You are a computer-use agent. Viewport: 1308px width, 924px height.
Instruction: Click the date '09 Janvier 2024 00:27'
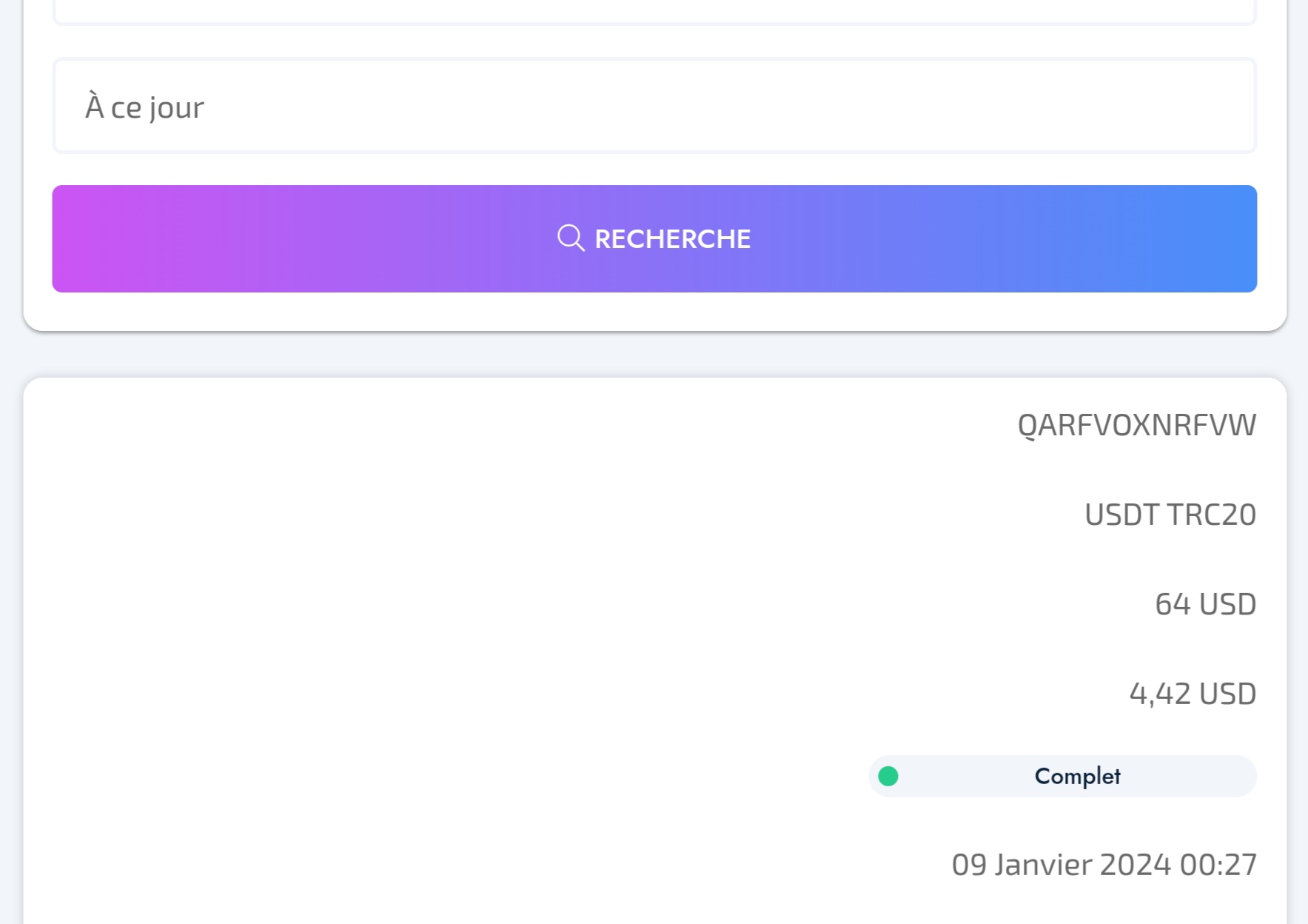[x=1104, y=865]
